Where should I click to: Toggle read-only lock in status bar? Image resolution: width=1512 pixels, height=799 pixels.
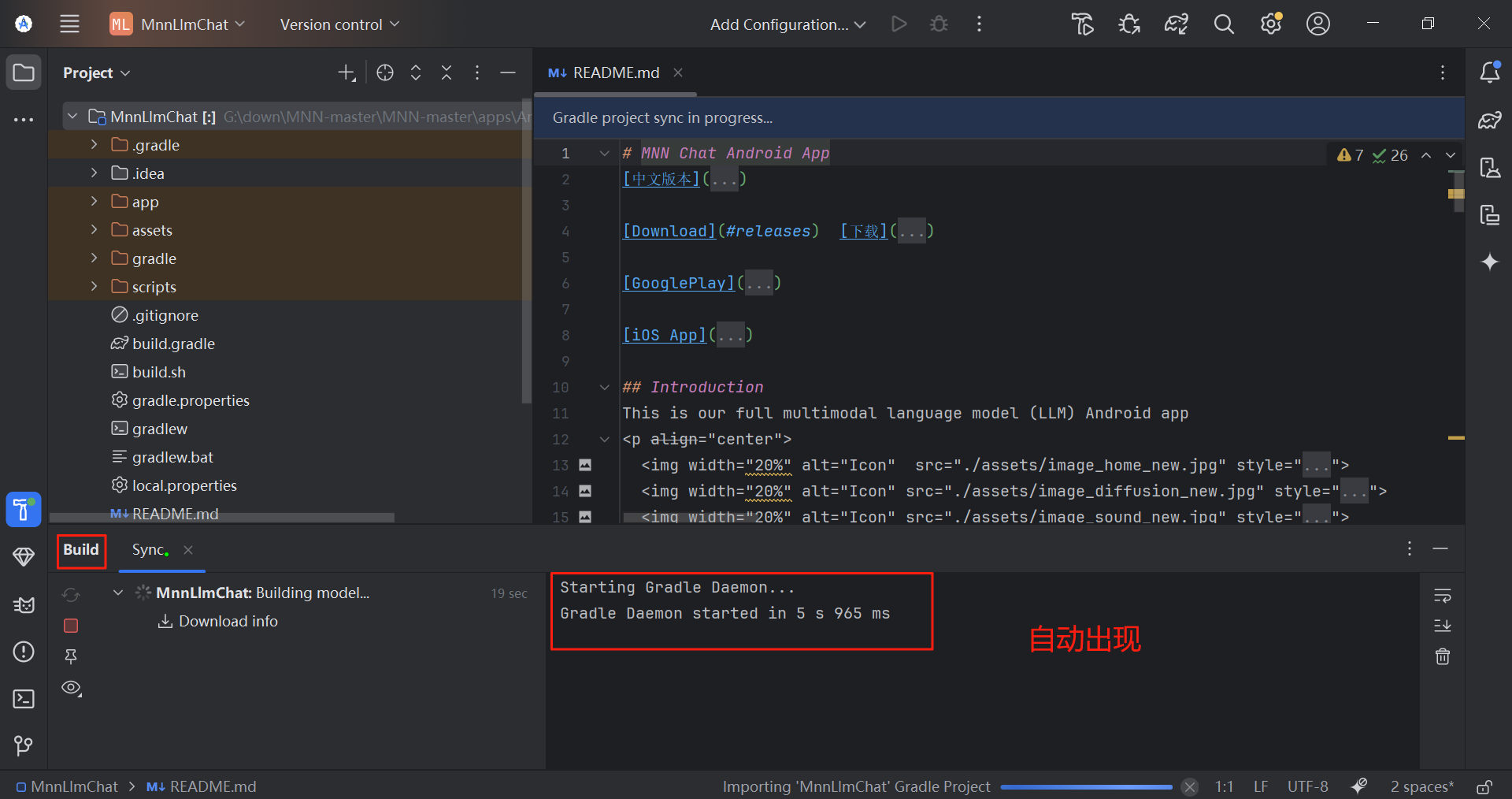[1484, 786]
